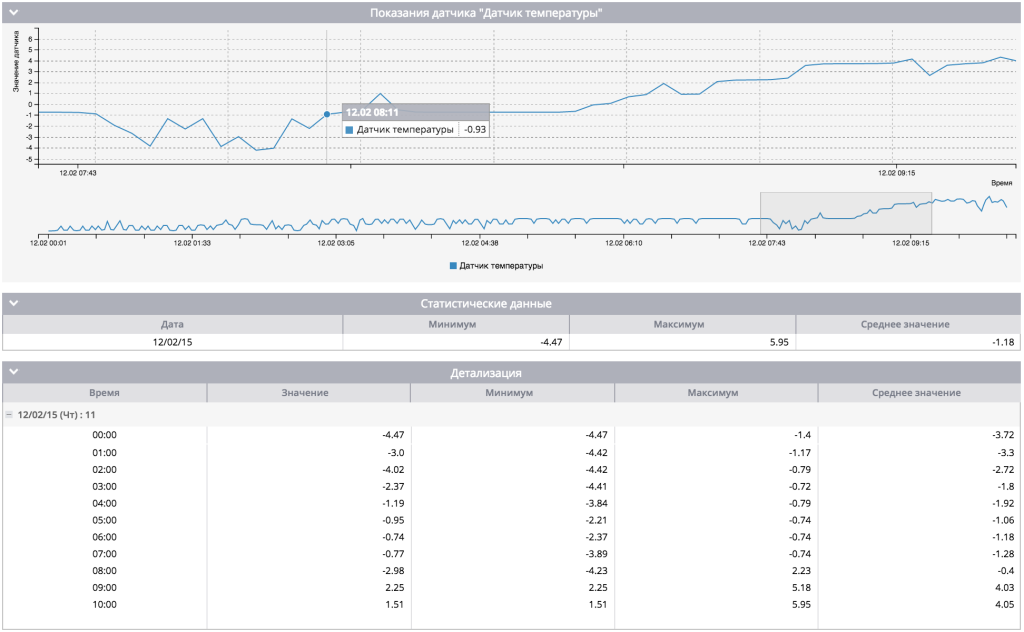Select the 00:00 row in details table
This screenshot has height=632, width=1024.
point(104,435)
